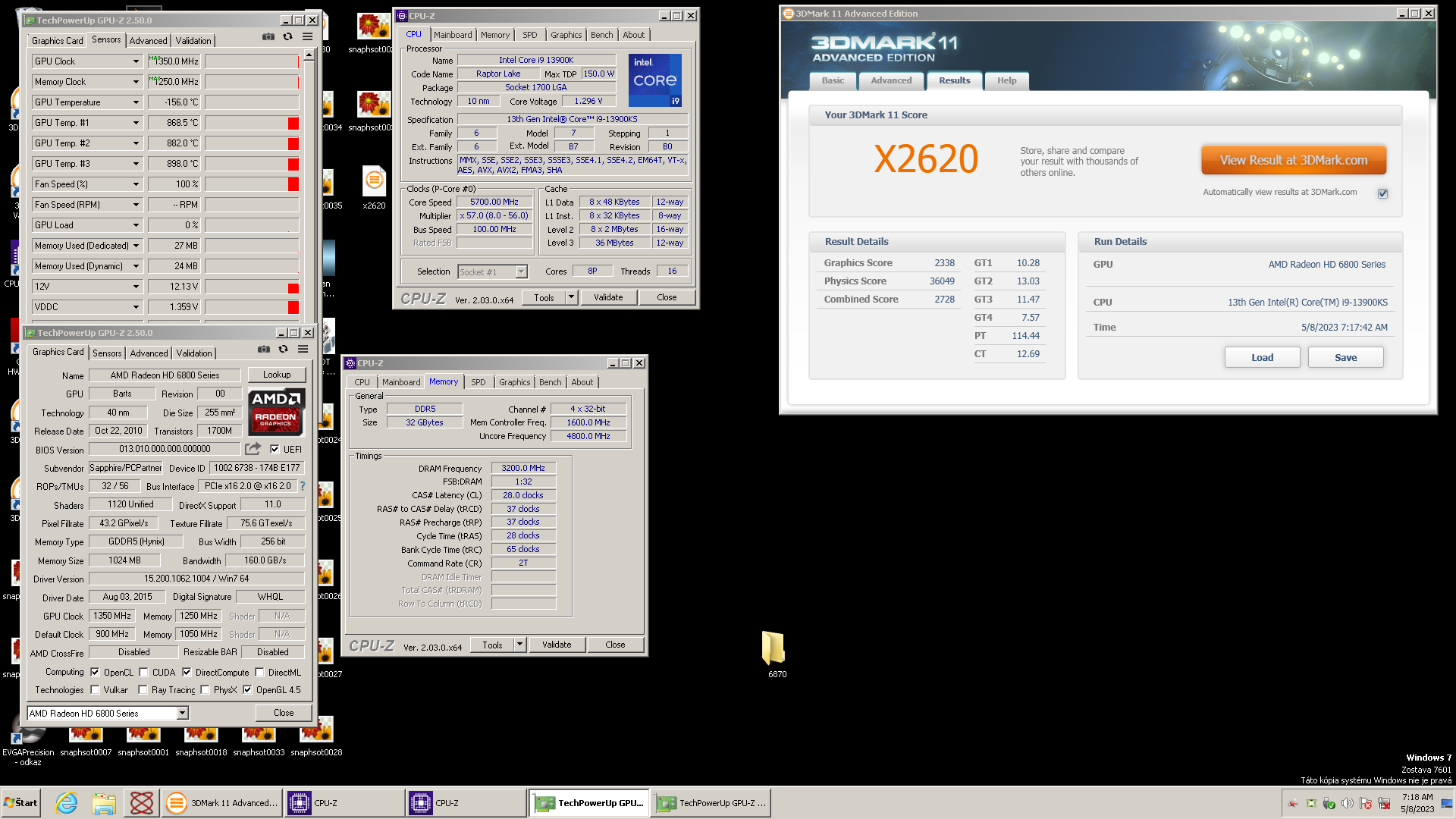Open the x2620 file on desktop
This screenshot has height=819, width=1456.
[x=374, y=187]
